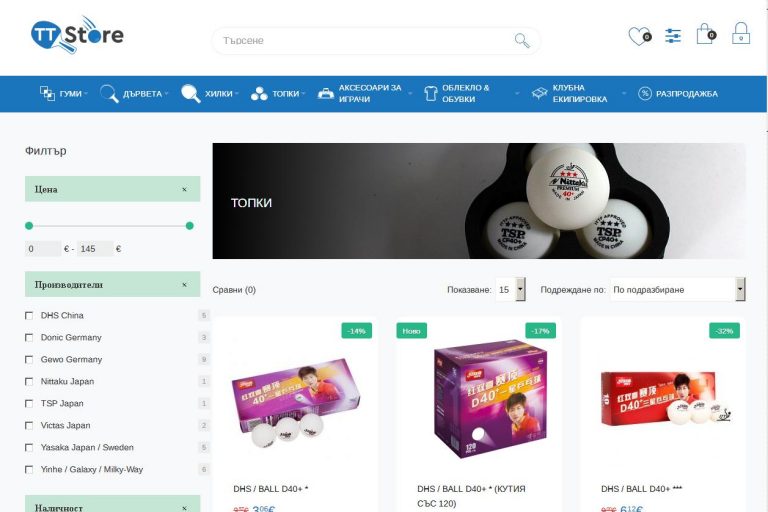Open the compare sliders icon in header

(673, 36)
